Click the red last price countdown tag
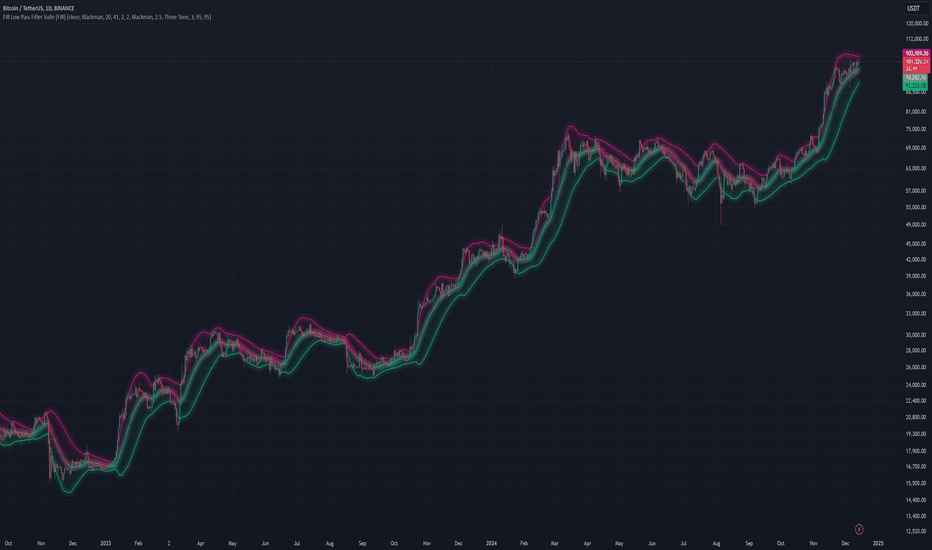Image resolution: width=932 pixels, height=550 pixels. [x=916, y=65]
